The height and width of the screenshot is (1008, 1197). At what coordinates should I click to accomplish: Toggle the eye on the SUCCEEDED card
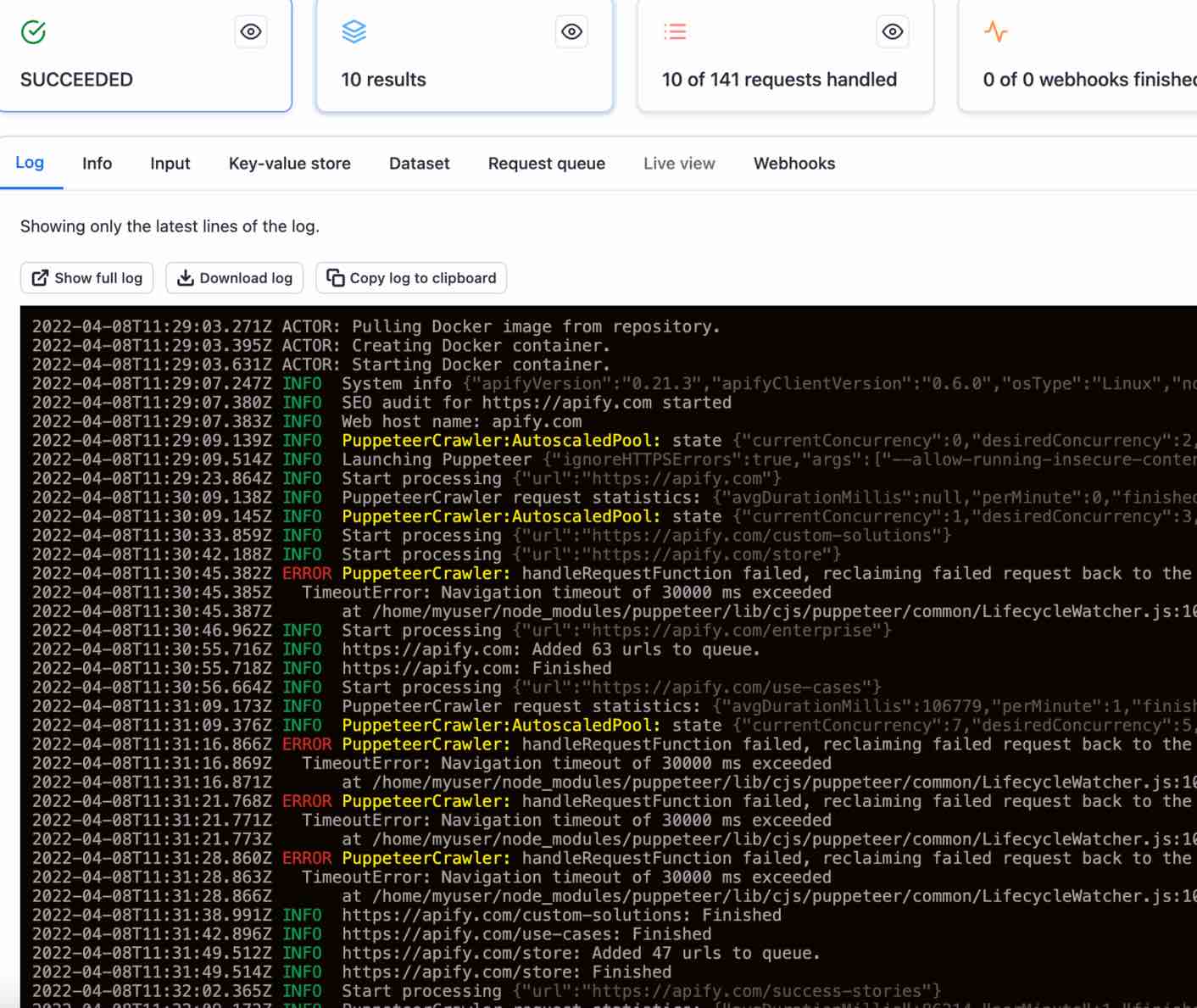251,32
